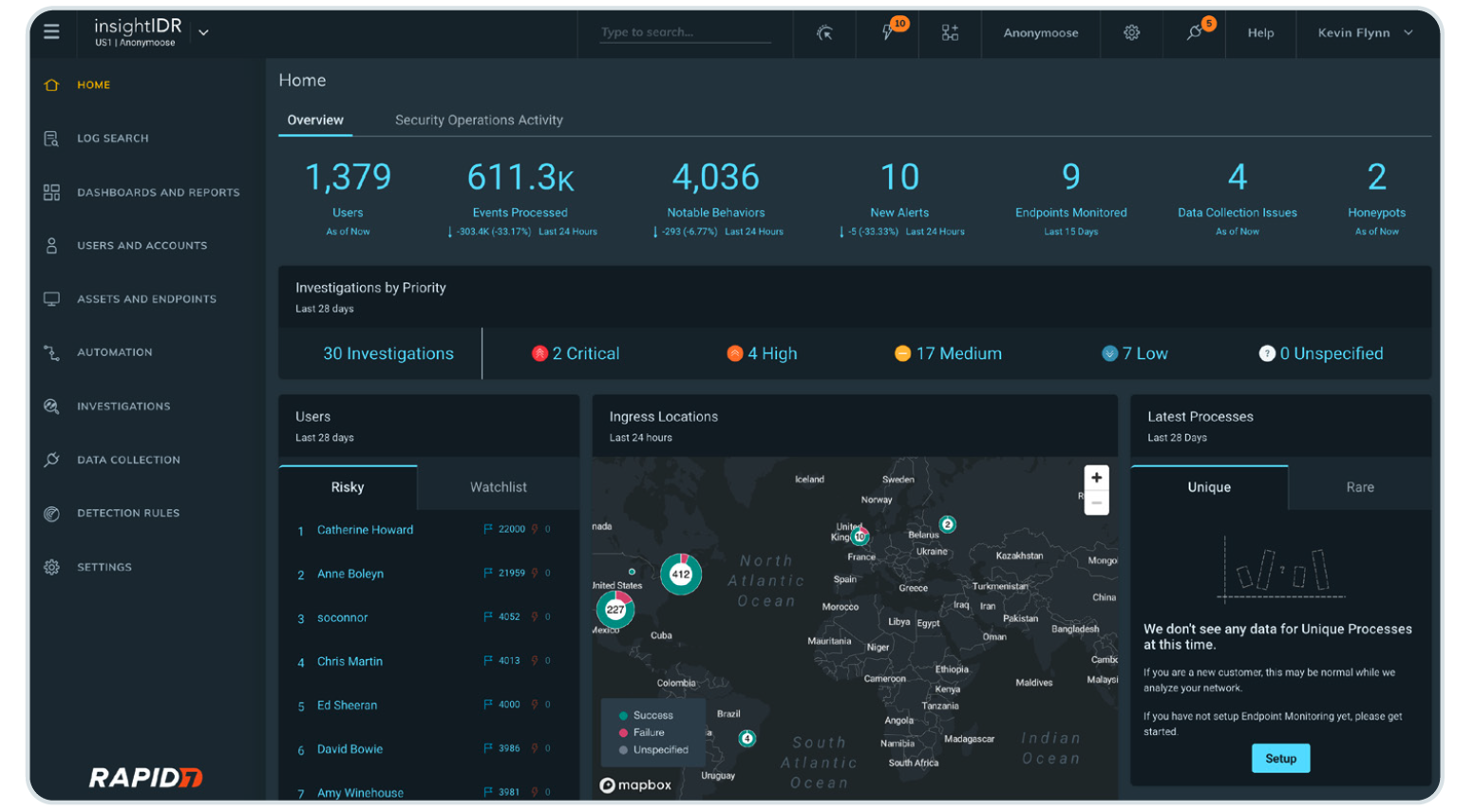Image resolution: width=1474 pixels, height=812 pixels.
Task: Click the Users and Accounts person icon
Action: 51,245
